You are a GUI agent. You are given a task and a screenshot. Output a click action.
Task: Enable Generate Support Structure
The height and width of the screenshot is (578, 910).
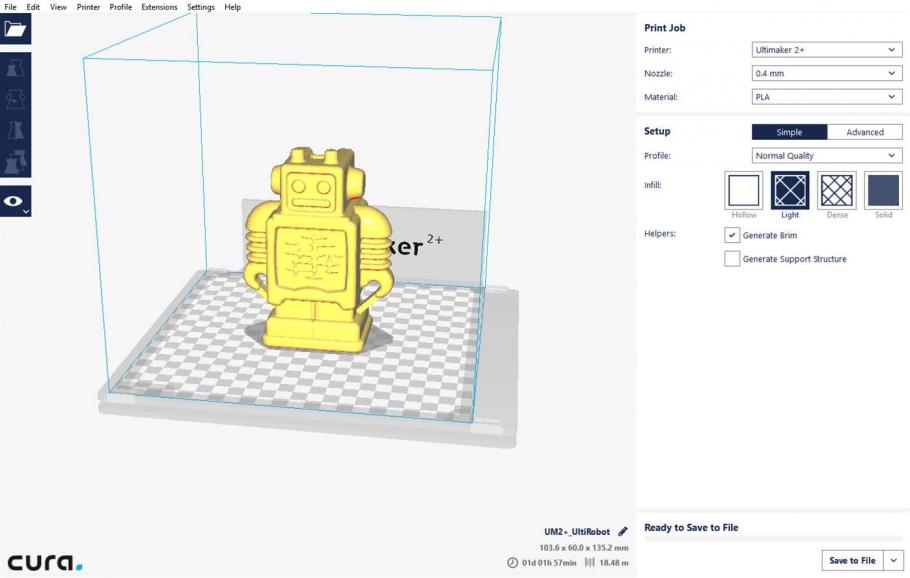[x=732, y=258]
